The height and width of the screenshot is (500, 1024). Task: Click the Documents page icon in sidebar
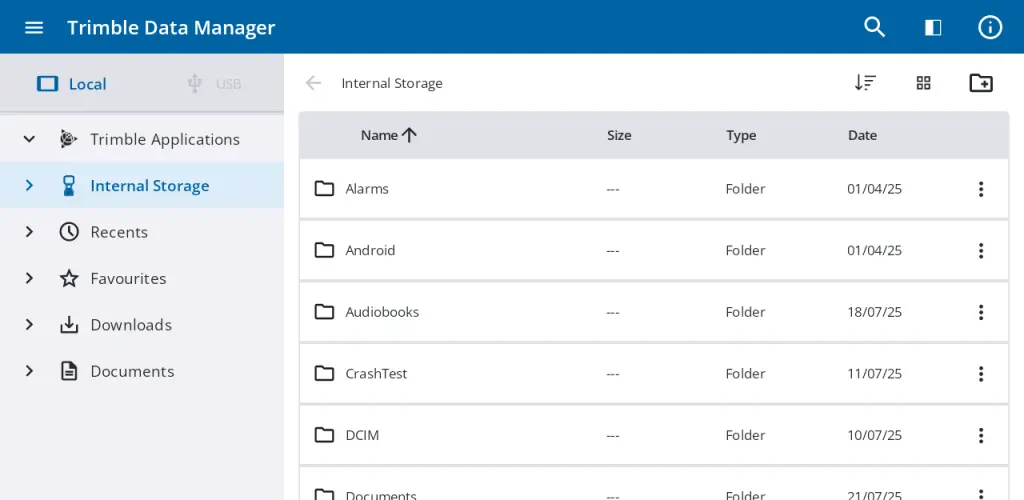pyautogui.click(x=69, y=371)
